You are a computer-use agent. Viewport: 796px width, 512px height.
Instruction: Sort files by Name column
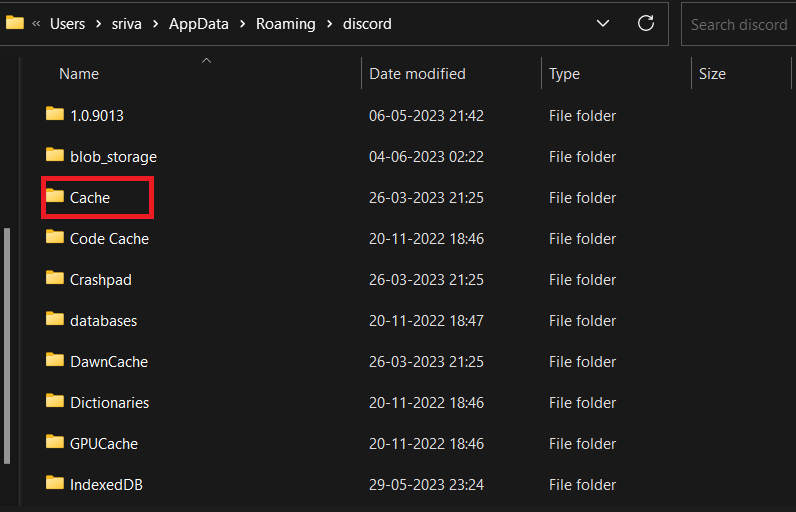click(79, 74)
